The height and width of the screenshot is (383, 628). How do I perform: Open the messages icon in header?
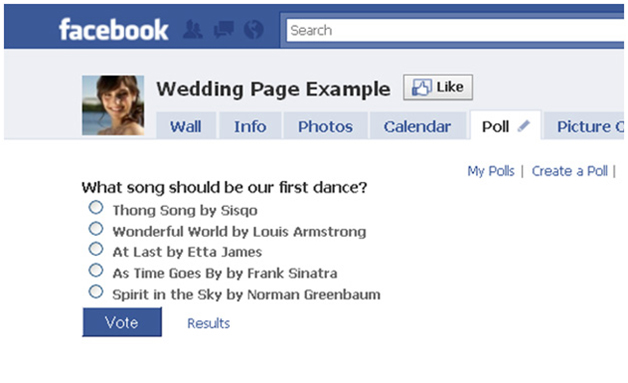pos(223,30)
